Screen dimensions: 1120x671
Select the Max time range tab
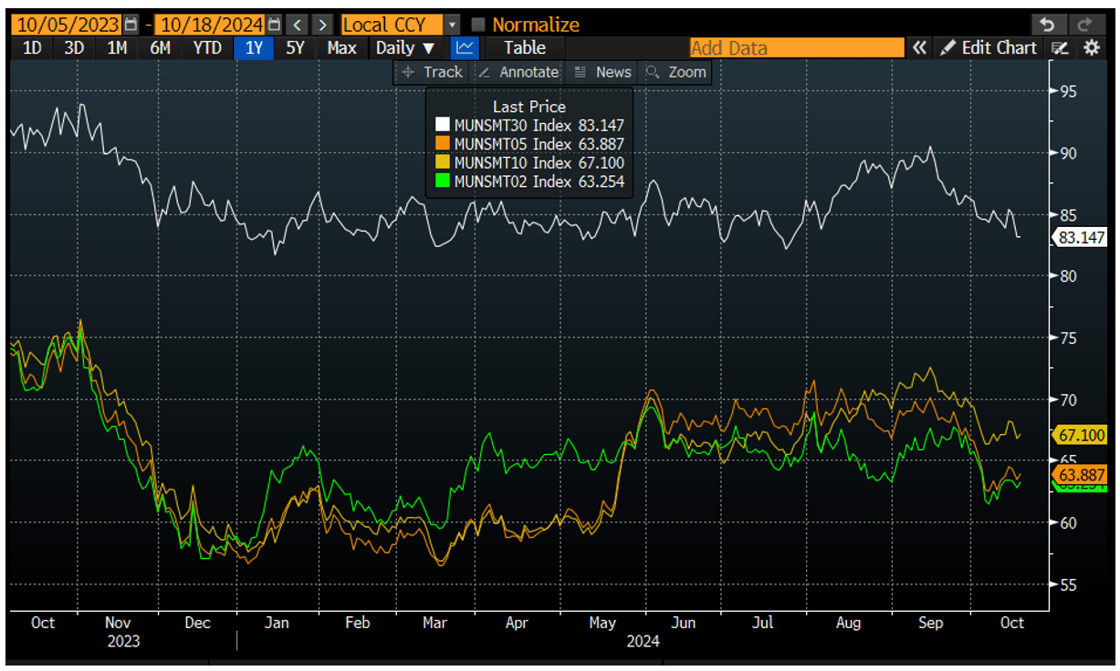(x=342, y=47)
